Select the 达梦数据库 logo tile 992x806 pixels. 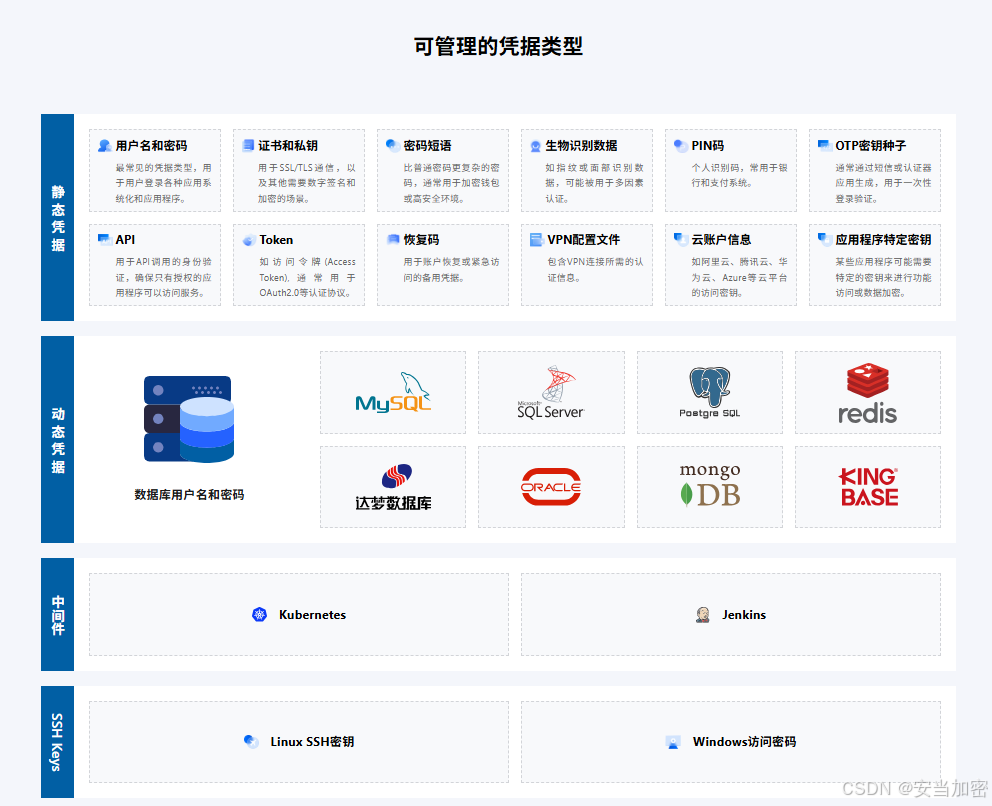click(393, 487)
